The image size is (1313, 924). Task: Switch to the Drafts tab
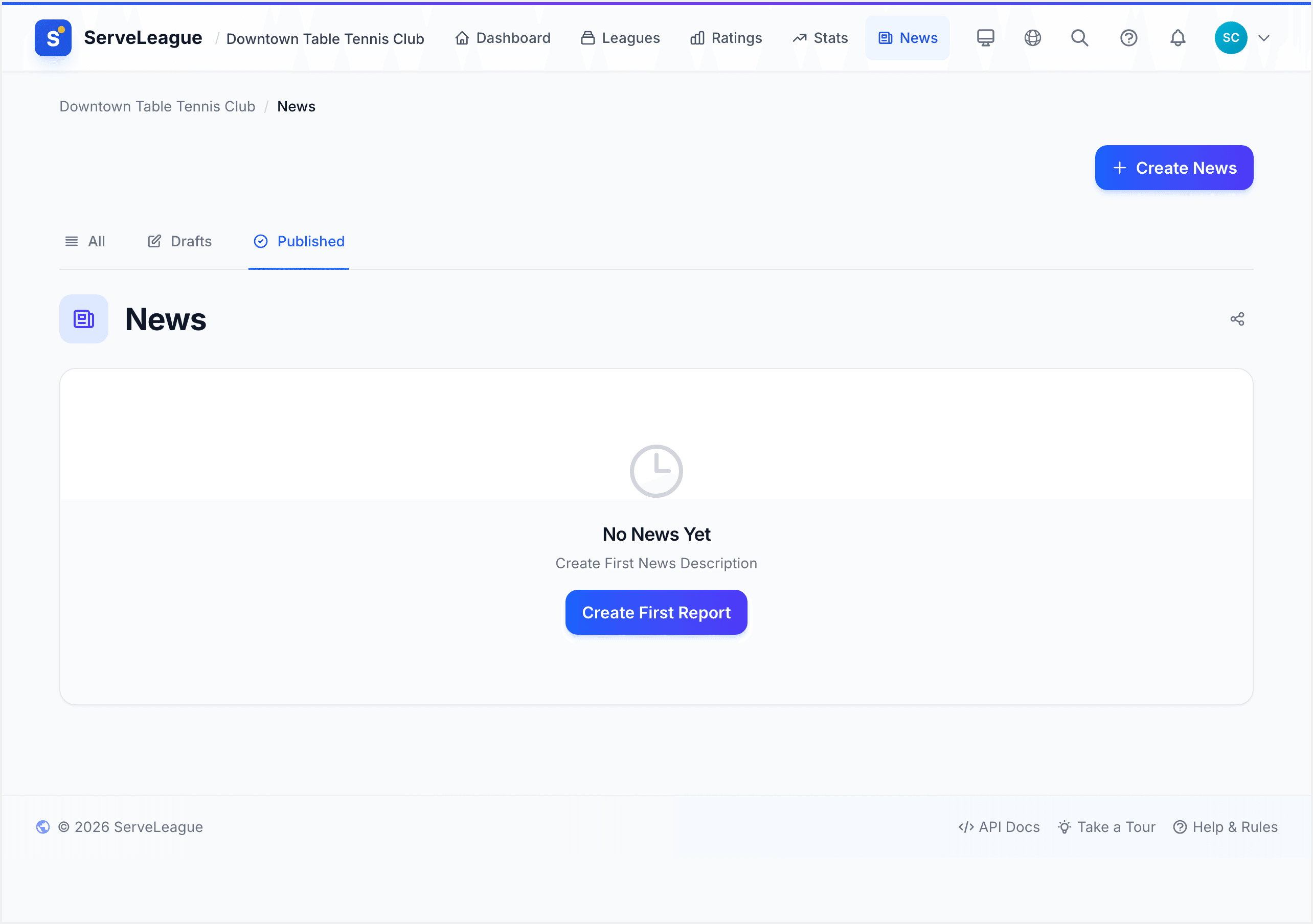(x=179, y=241)
